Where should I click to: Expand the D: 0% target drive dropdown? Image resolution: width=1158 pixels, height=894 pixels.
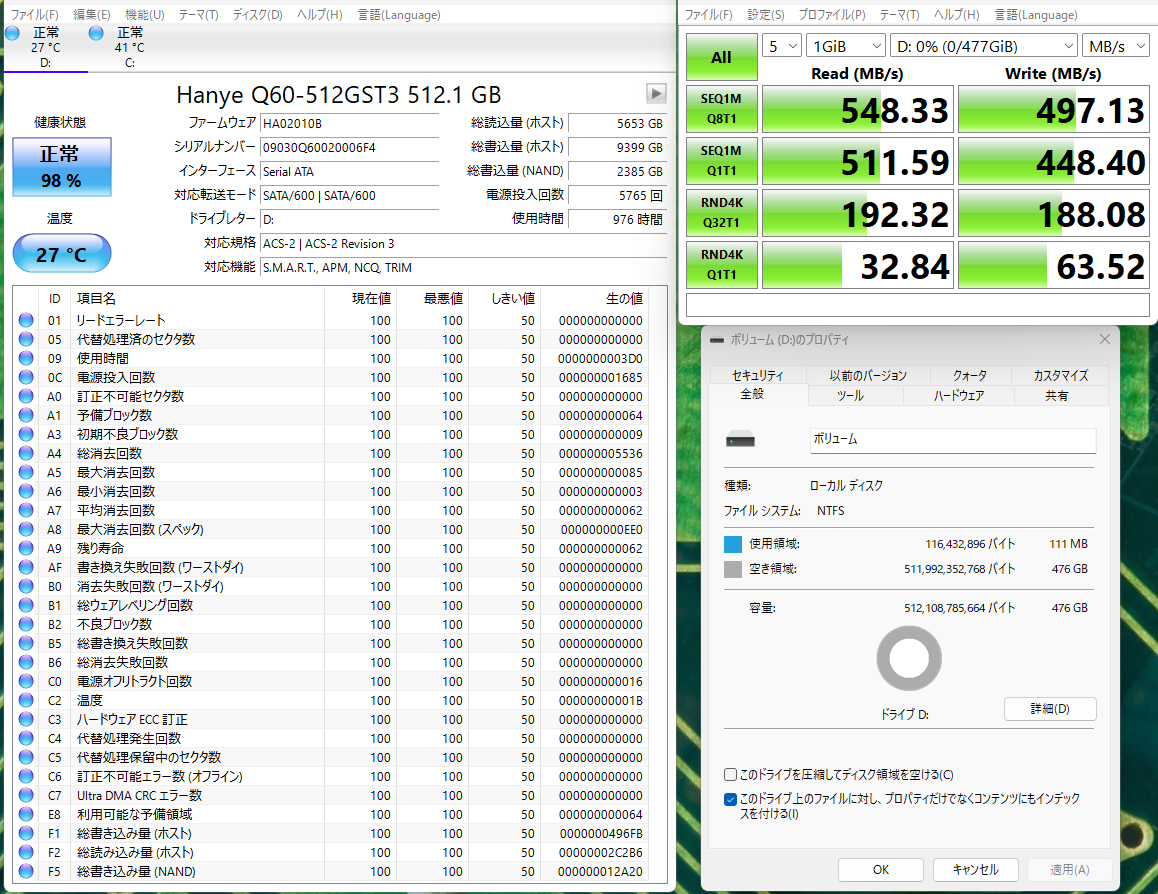point(983,46)
